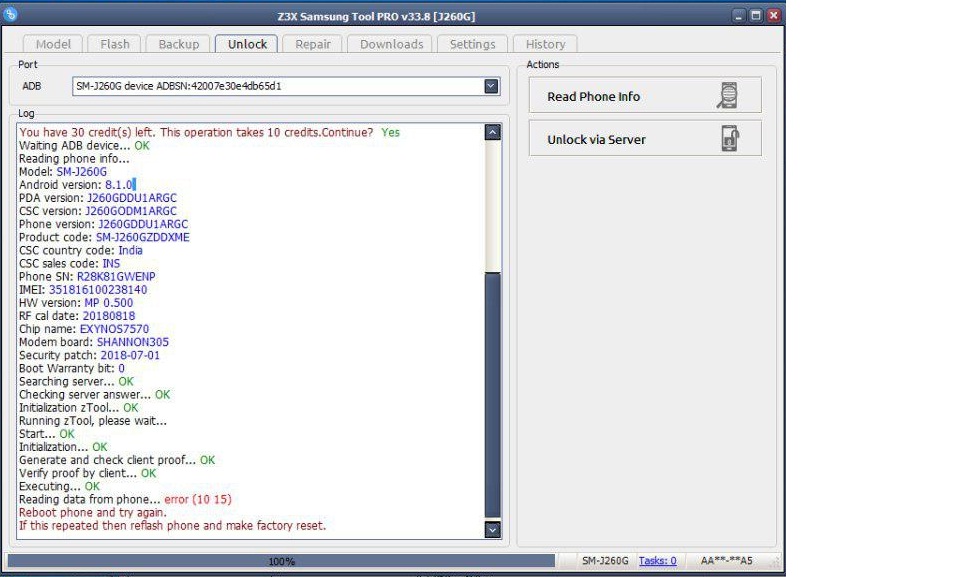Expand the ADB port dropdown arrow
Screen dimensions: 960x577
pos(491,86)
